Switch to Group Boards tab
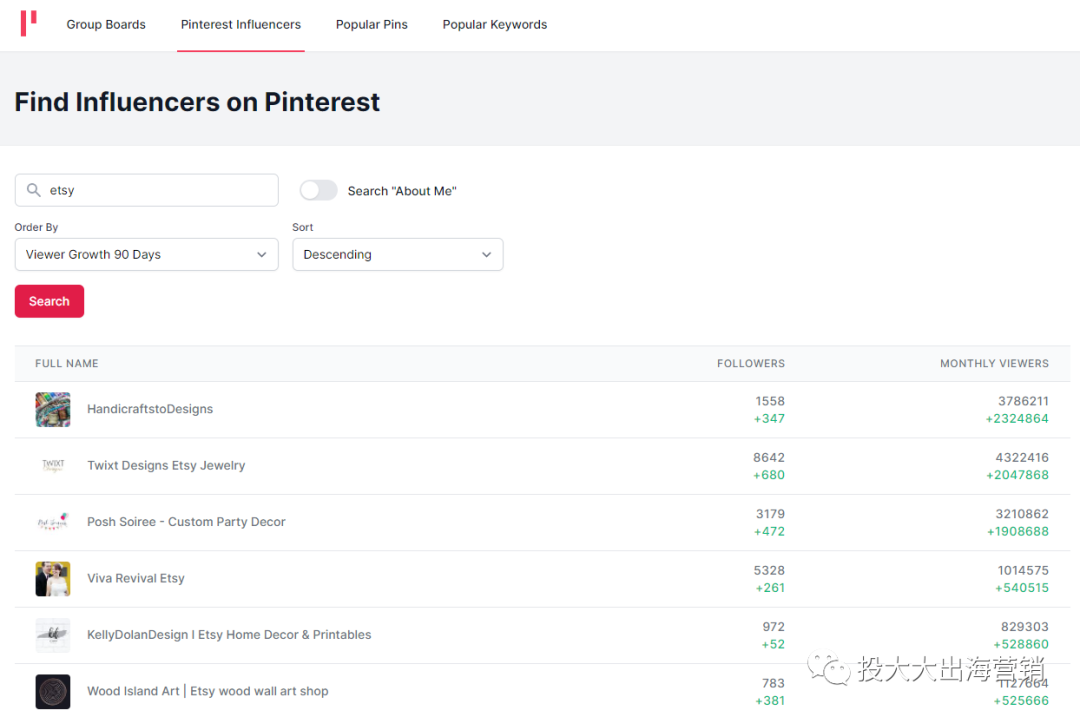The image size is (1080, 717). click(106, 24)
